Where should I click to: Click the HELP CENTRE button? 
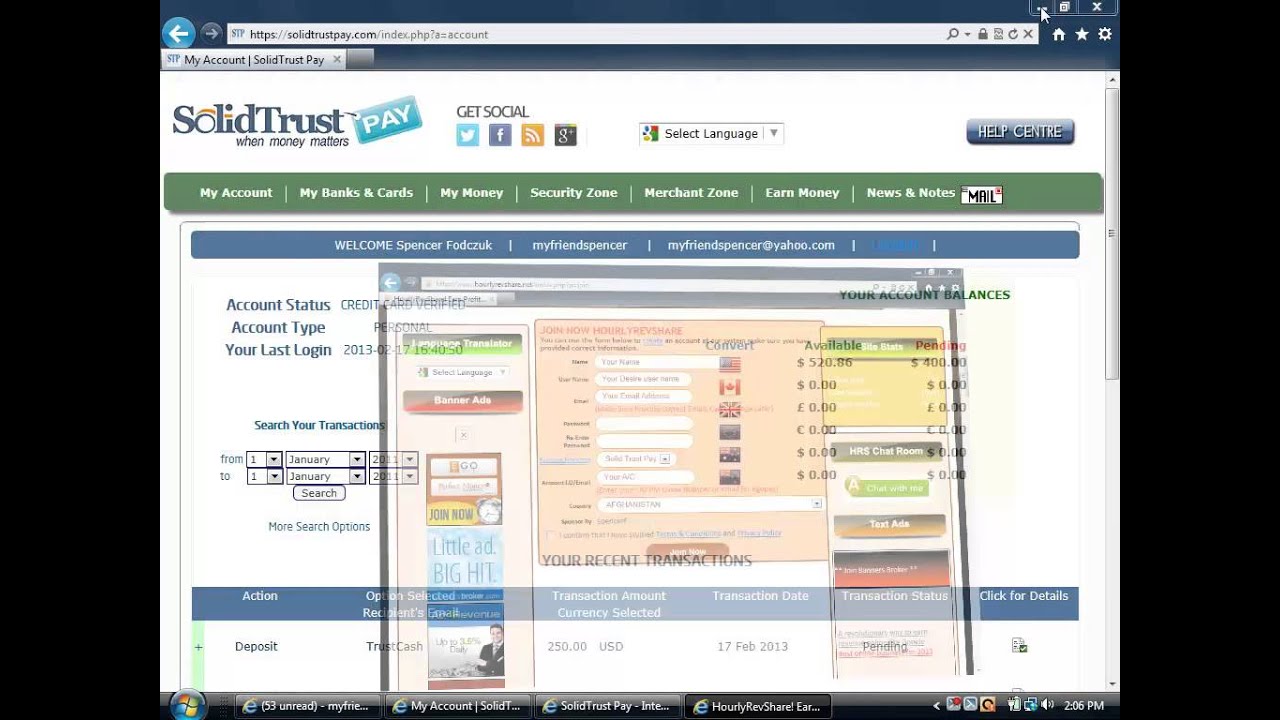(x=1020, y=132)
